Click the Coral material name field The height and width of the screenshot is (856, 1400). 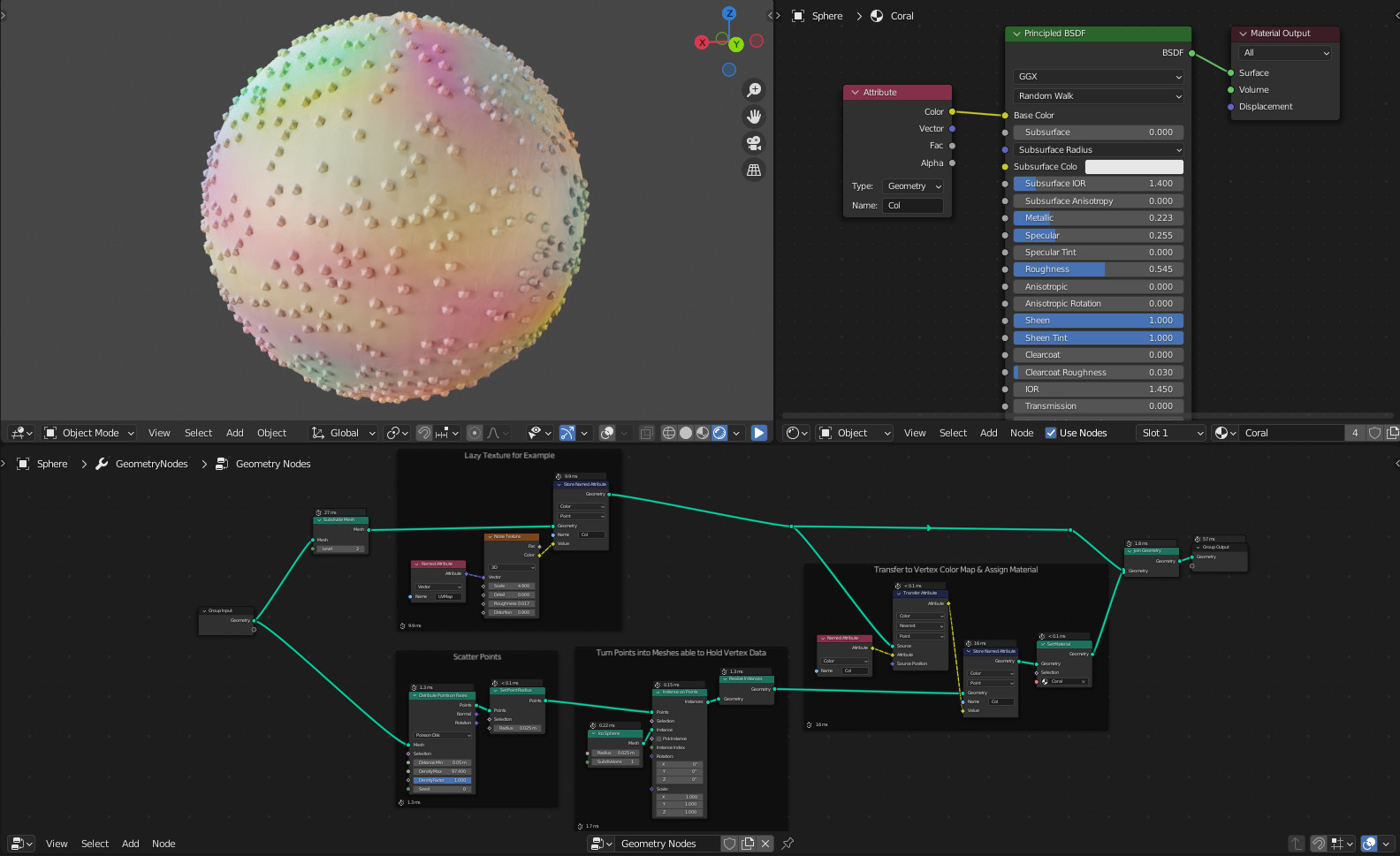pyautogui.click(x=1292, y=433)
